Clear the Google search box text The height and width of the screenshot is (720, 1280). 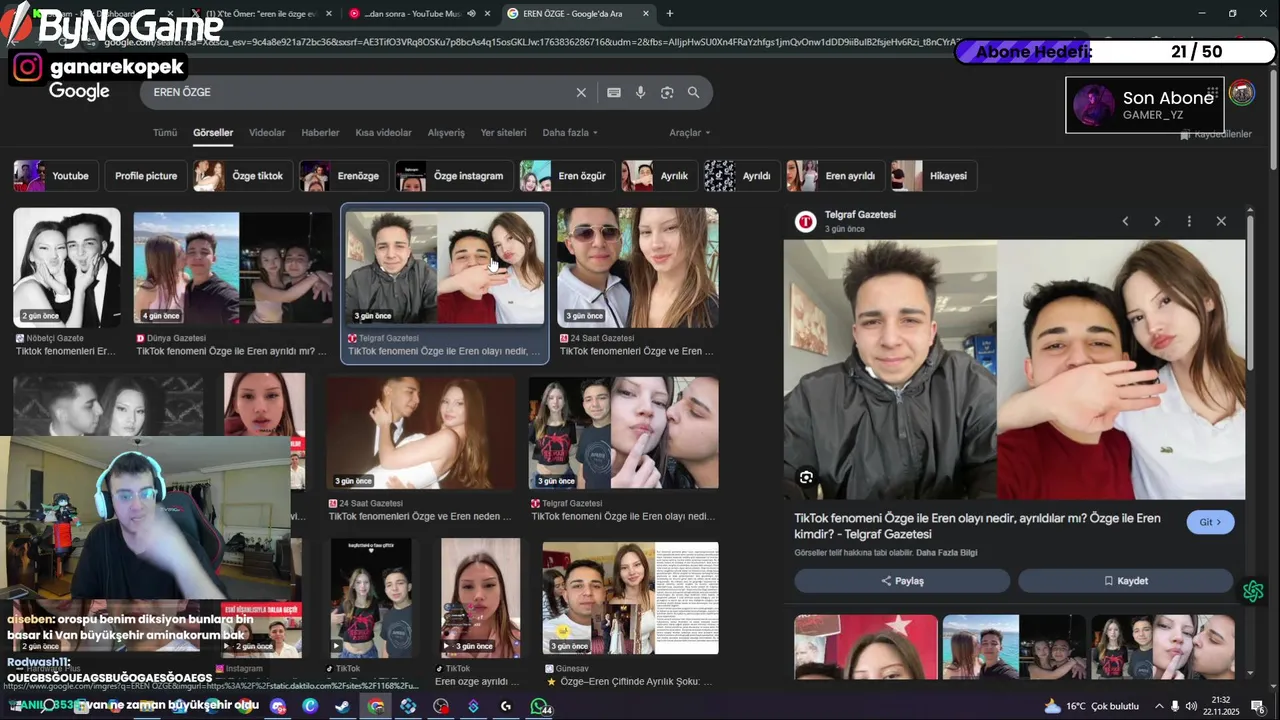tap(581, 92)
